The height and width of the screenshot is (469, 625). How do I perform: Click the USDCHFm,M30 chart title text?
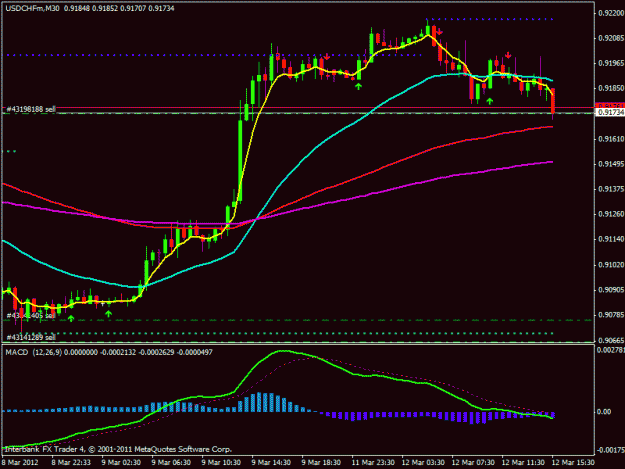tap(31, 8)
